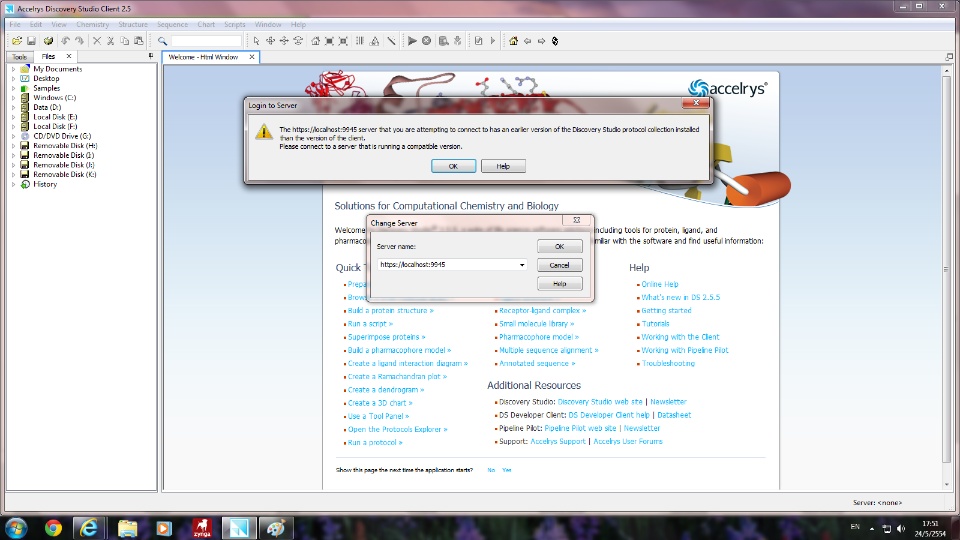Screen dimensions: 960x540
Task: Select Removable Disk (K:) in tree
Action: 64,174
